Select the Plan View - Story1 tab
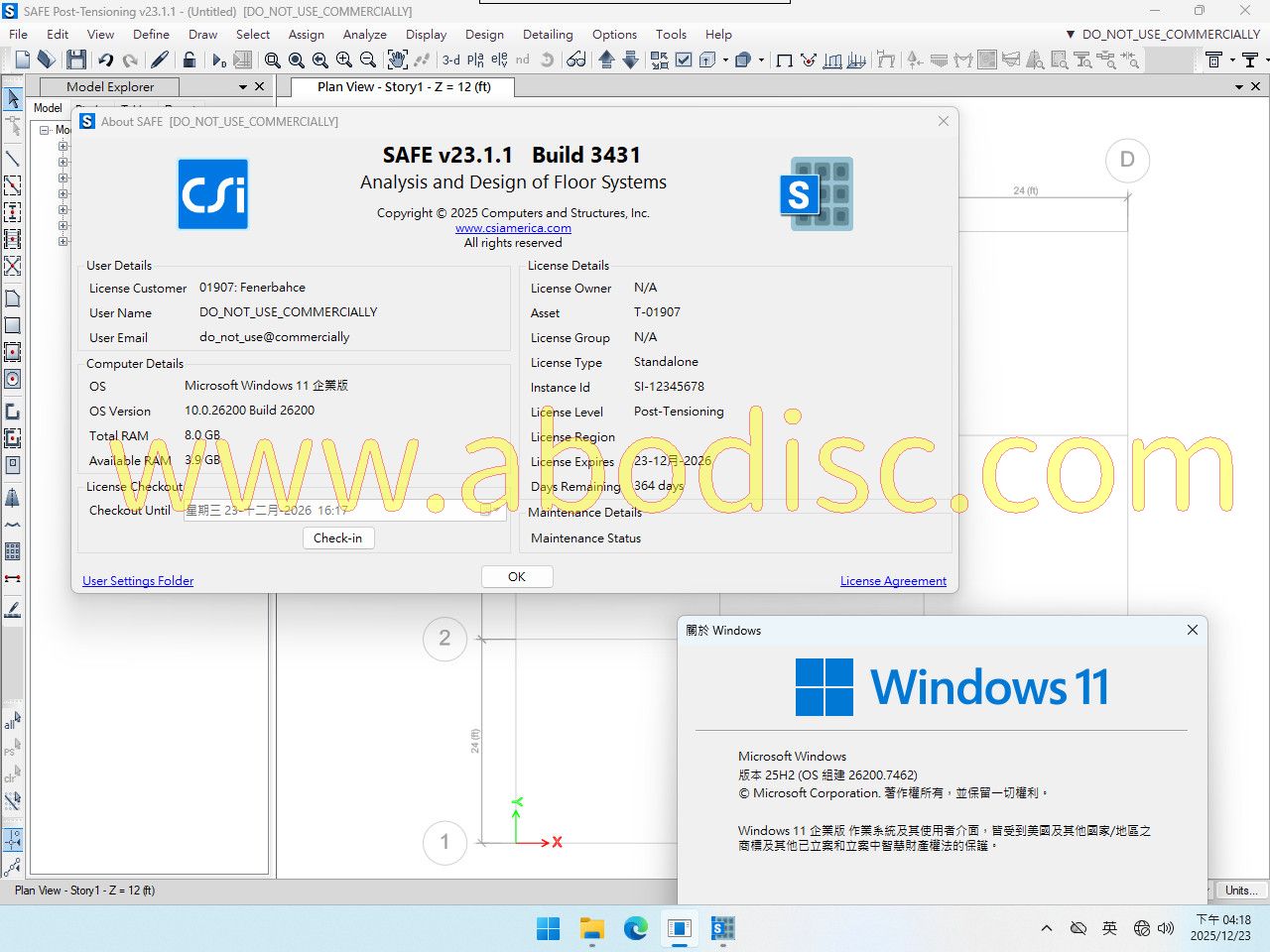This screenshot has width=1270, height=952. tap(404, 87)
